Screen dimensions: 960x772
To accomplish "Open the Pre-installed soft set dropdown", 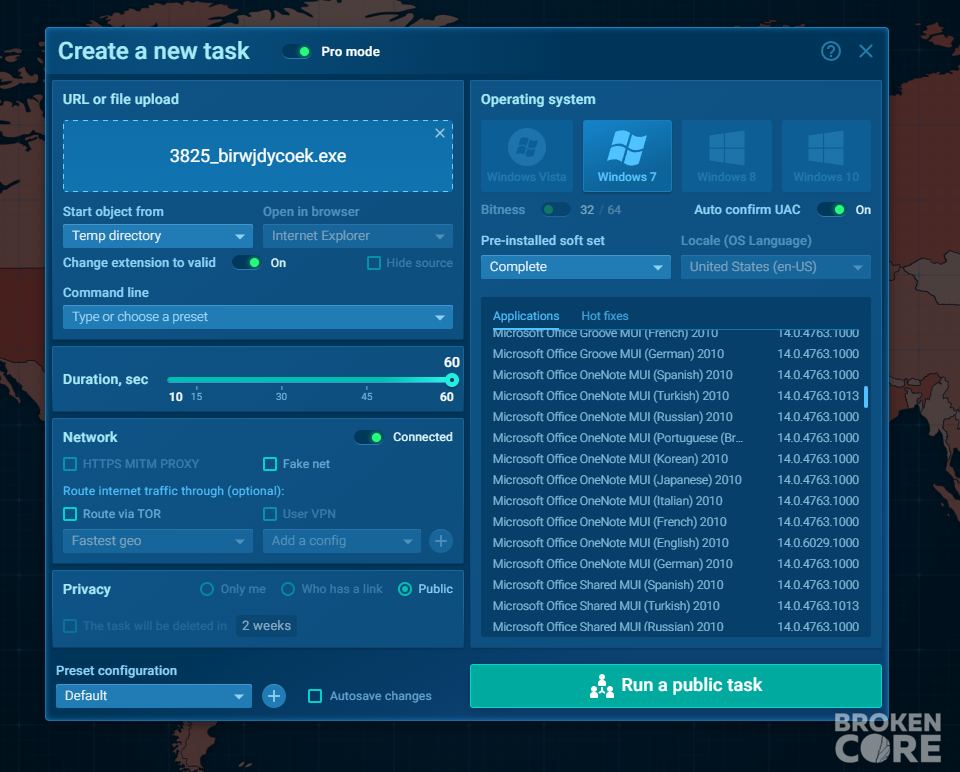I will tap(576, 267).
